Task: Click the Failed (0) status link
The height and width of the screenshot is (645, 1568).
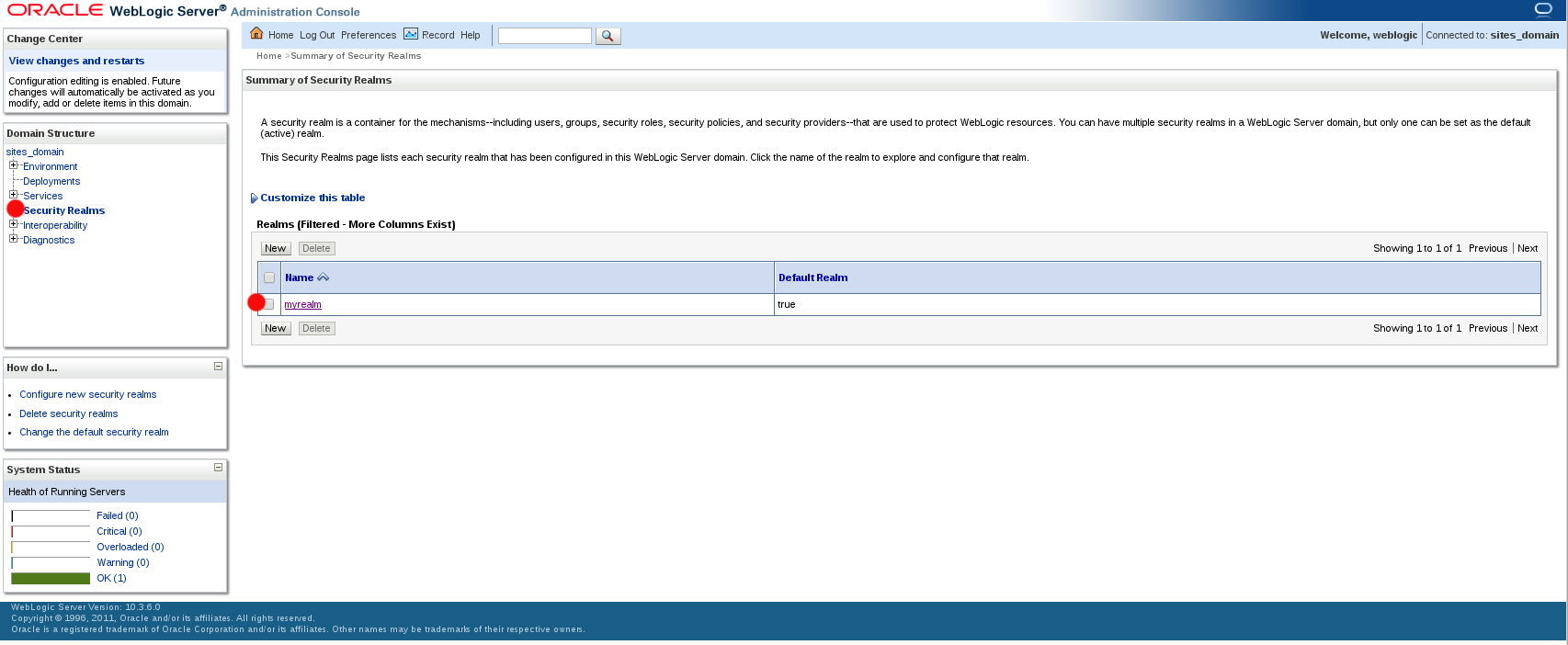Action: 118,515
